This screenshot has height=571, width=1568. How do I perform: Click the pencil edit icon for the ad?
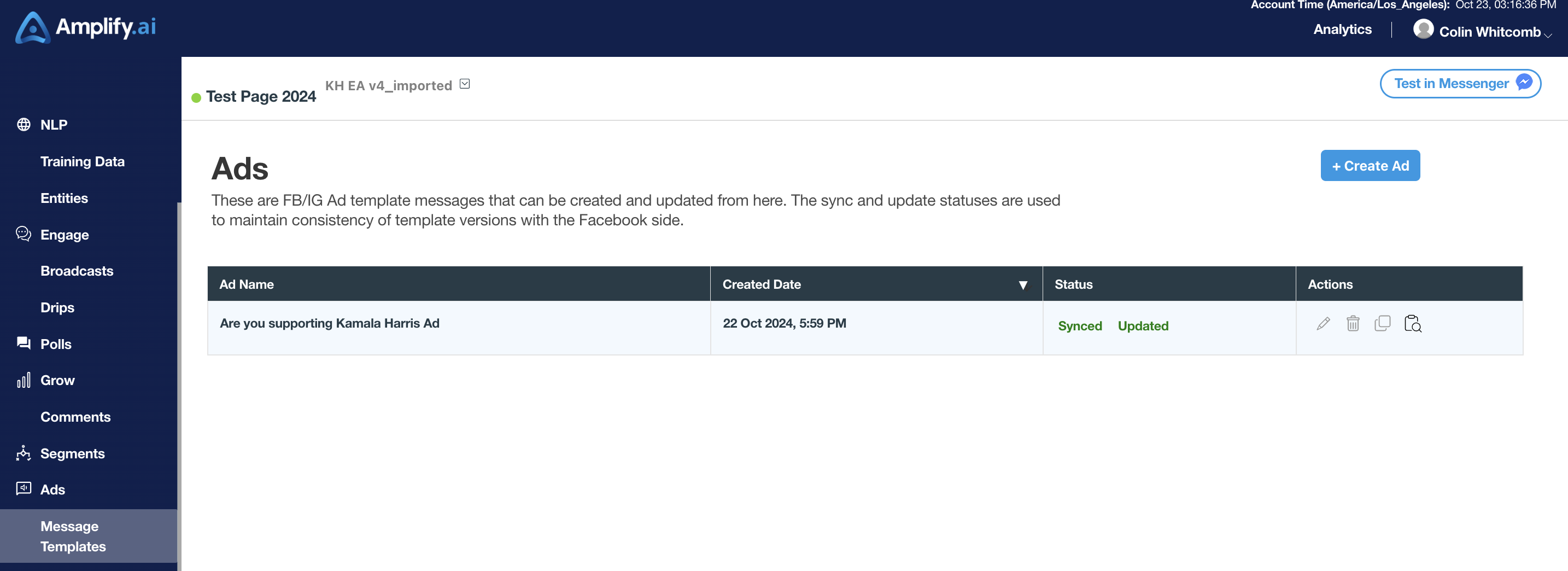[1323, 324]
